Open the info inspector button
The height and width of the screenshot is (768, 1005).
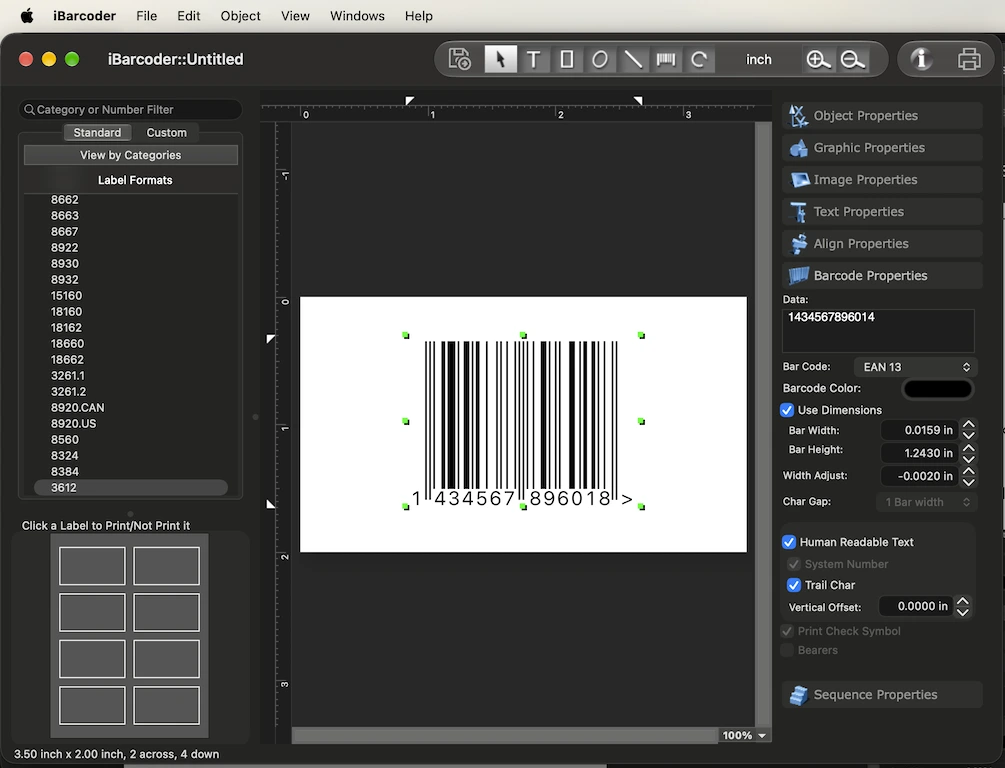click(x=922, y=59)
